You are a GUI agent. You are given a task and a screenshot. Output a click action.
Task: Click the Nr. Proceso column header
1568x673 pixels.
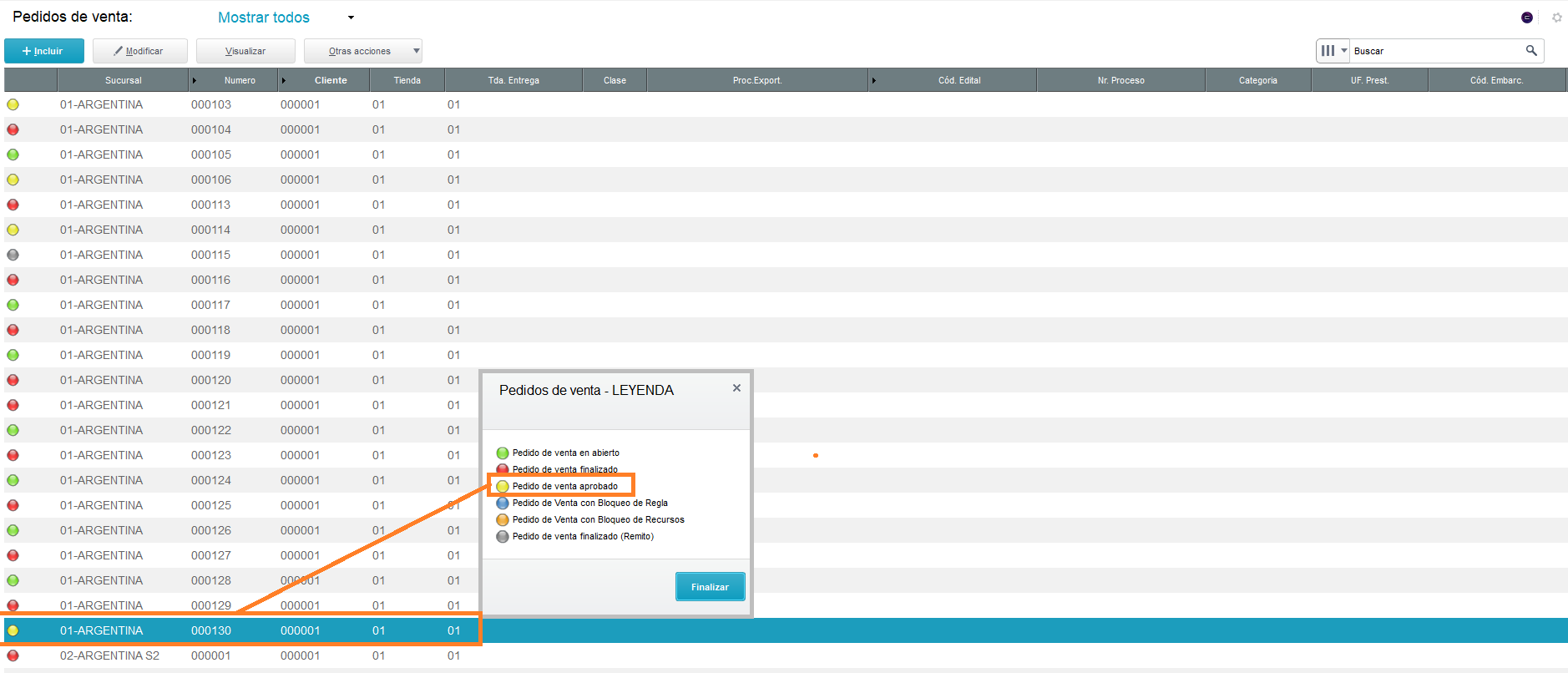click(x=1121, y=80)
